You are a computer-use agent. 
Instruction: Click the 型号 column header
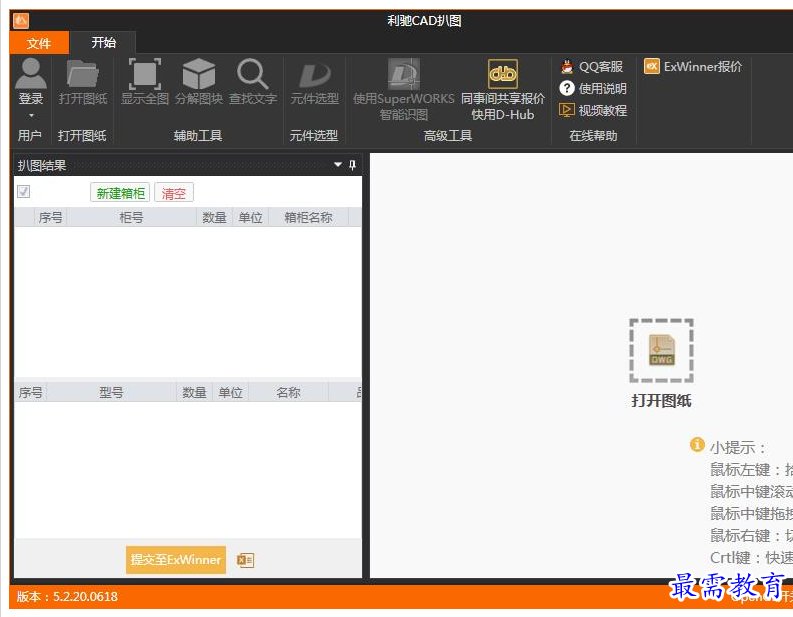coord(111,392)
